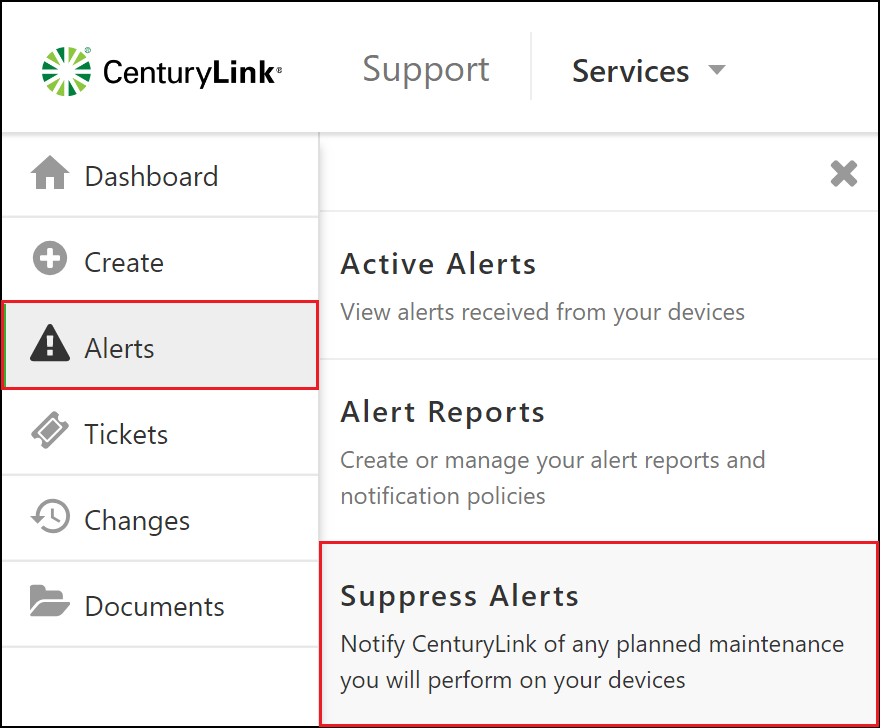Click the Alerts warning triangle icon

pyautogui.click(x=50, y=343)
